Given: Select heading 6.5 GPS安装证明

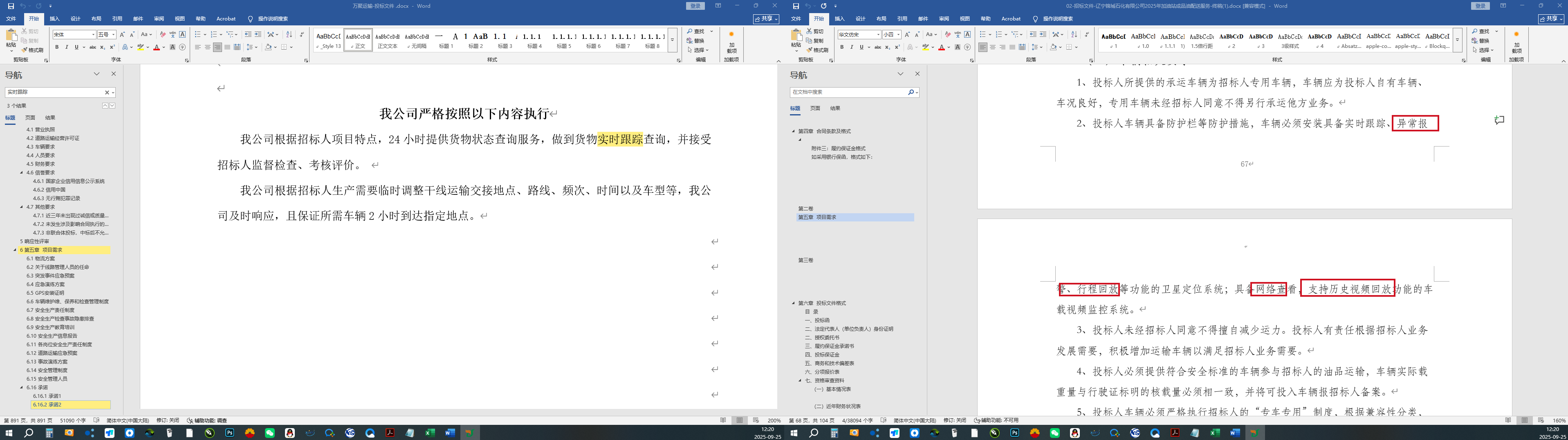Looking at the screenshot, I should tap(45, 293).
